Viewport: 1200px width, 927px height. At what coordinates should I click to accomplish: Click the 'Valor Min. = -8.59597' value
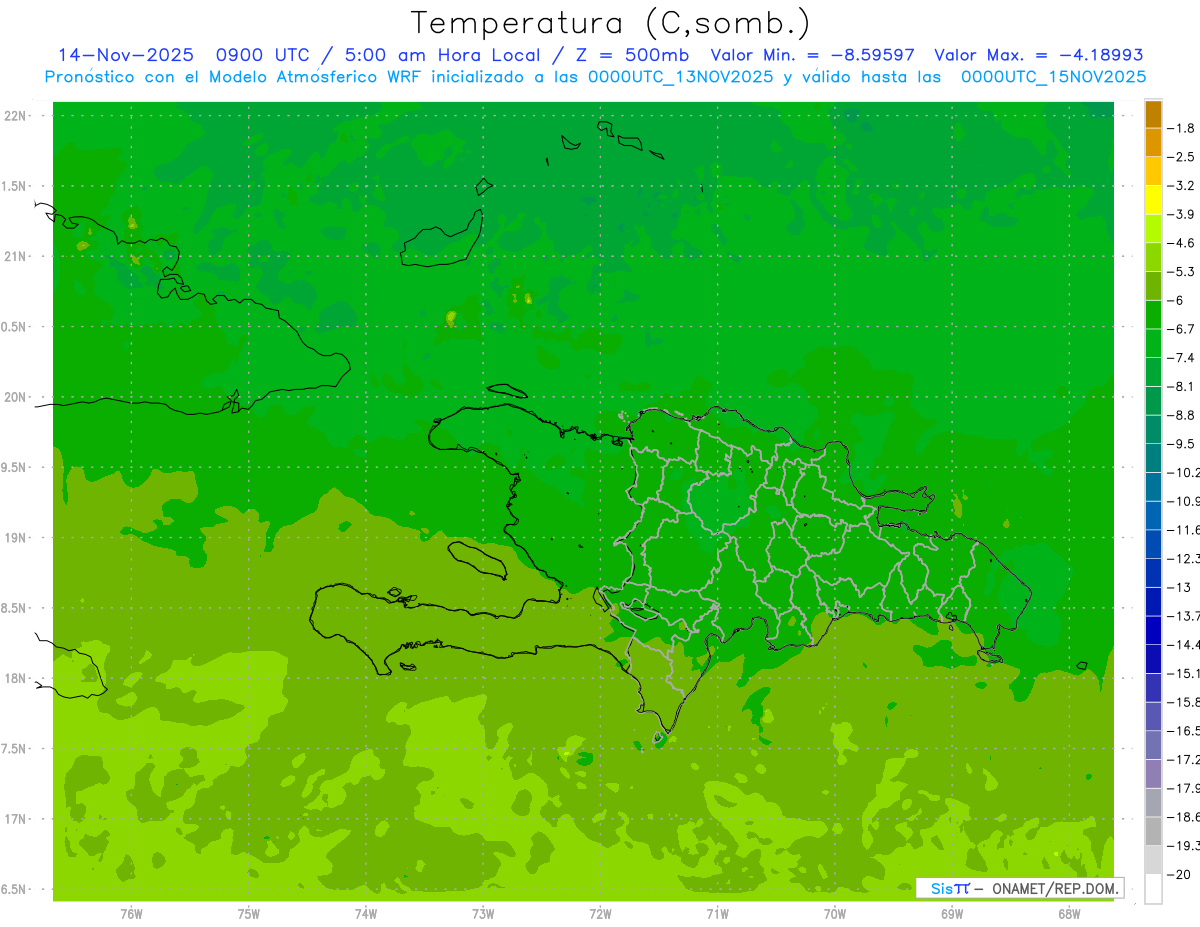click(x=812, y=55)
